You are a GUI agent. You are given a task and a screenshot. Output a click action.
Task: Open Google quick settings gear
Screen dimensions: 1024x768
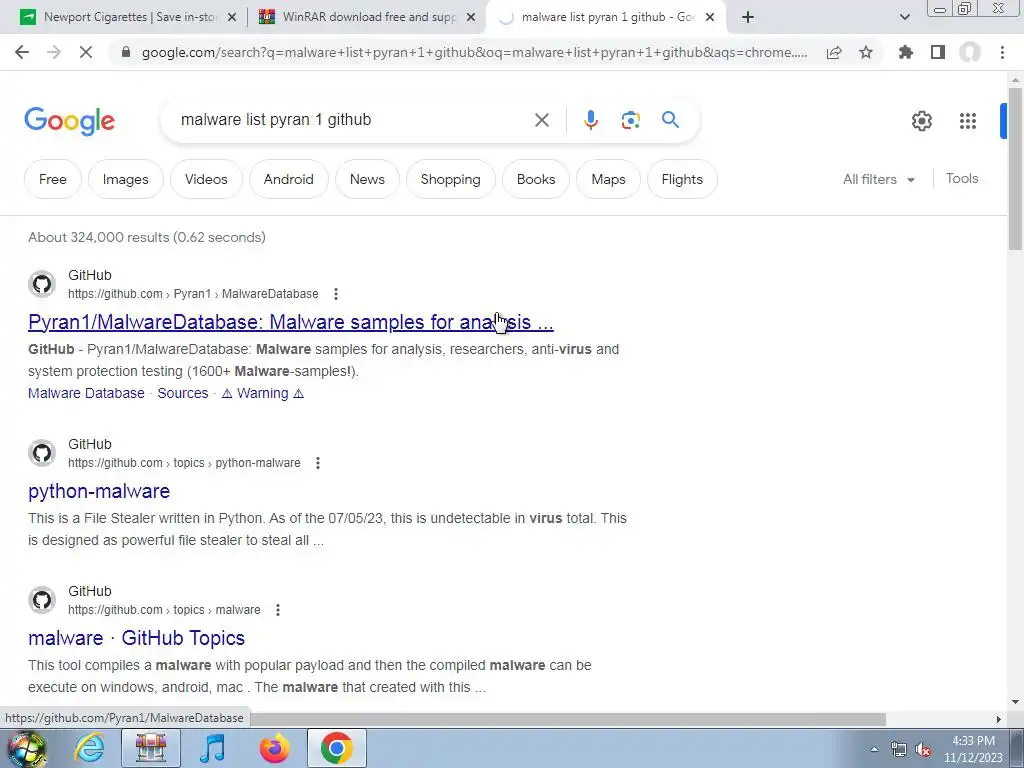pos(921,121)
